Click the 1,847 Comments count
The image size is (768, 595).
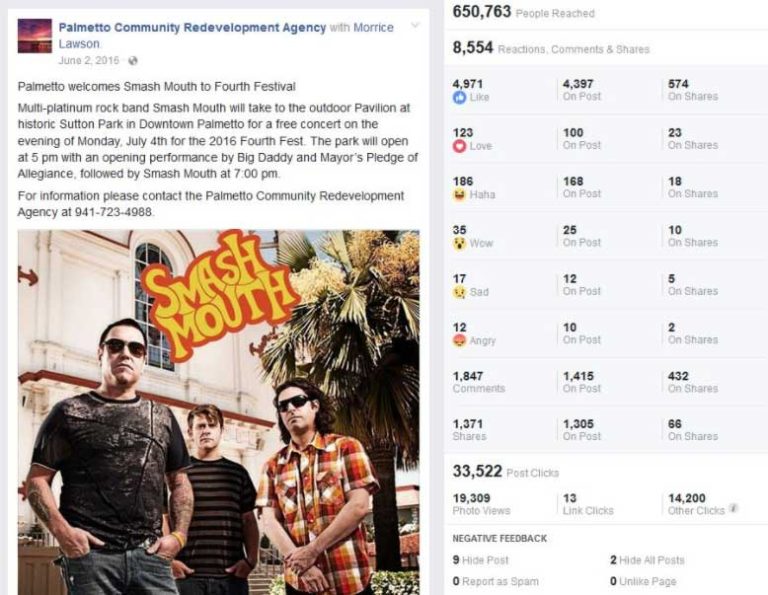[x=479, y=382]
